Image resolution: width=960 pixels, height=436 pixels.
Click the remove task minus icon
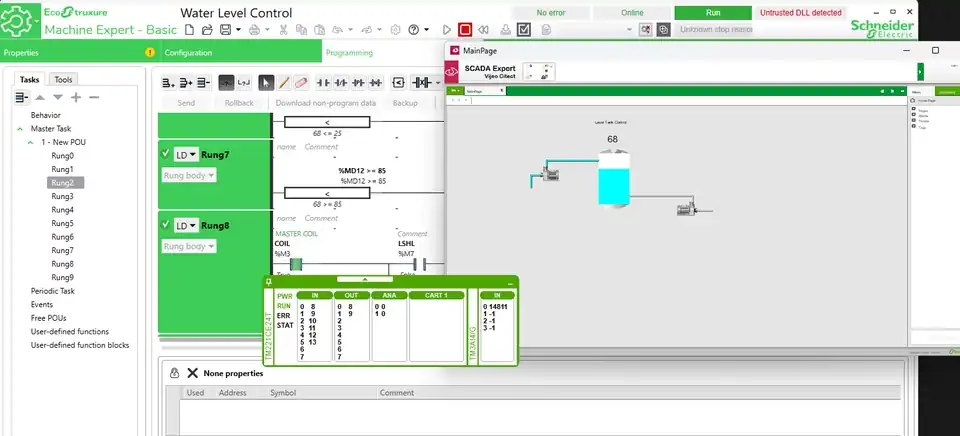[x=94, y=97]
